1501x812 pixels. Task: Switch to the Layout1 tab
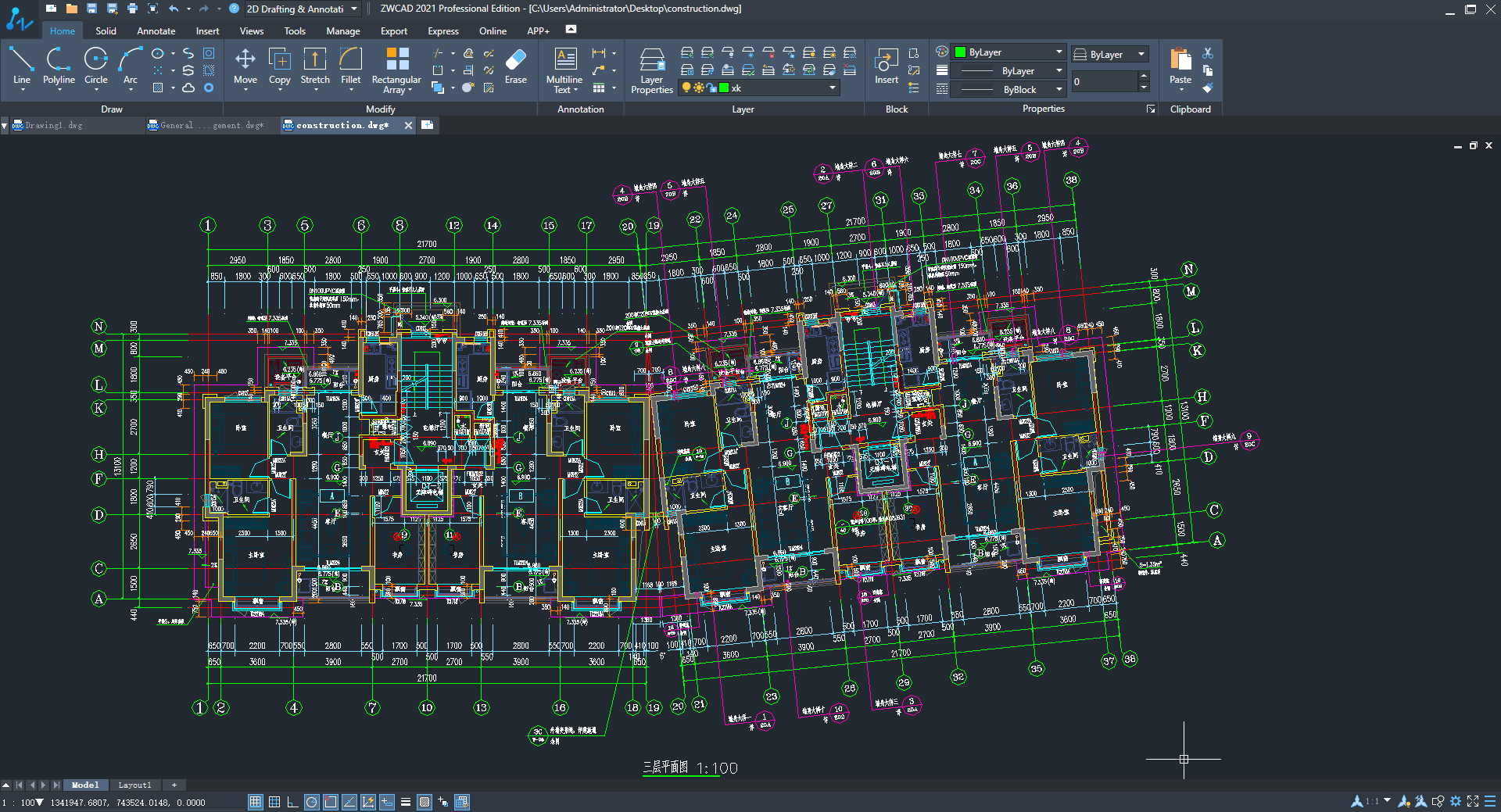pos(134,785)
